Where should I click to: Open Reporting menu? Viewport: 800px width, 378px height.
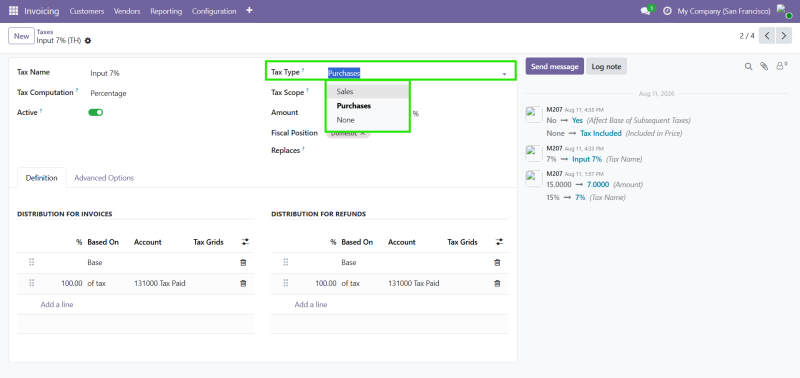[x=166, y=11]
